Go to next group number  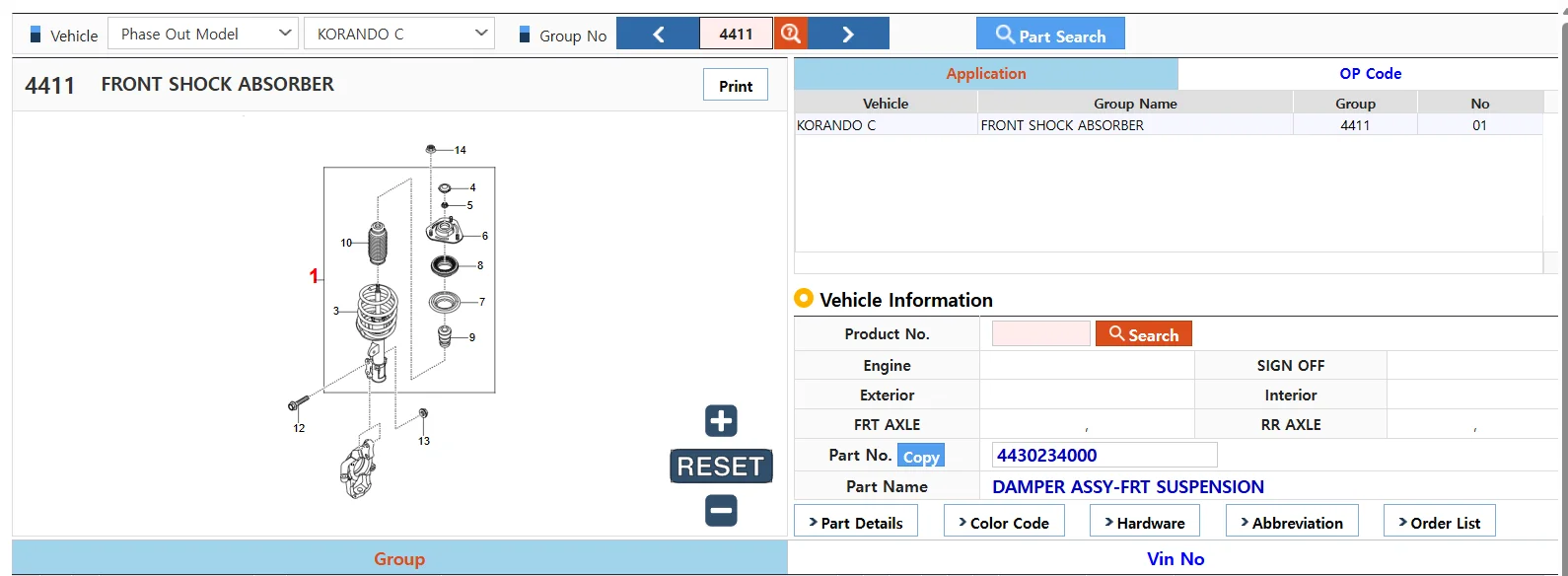848,34
